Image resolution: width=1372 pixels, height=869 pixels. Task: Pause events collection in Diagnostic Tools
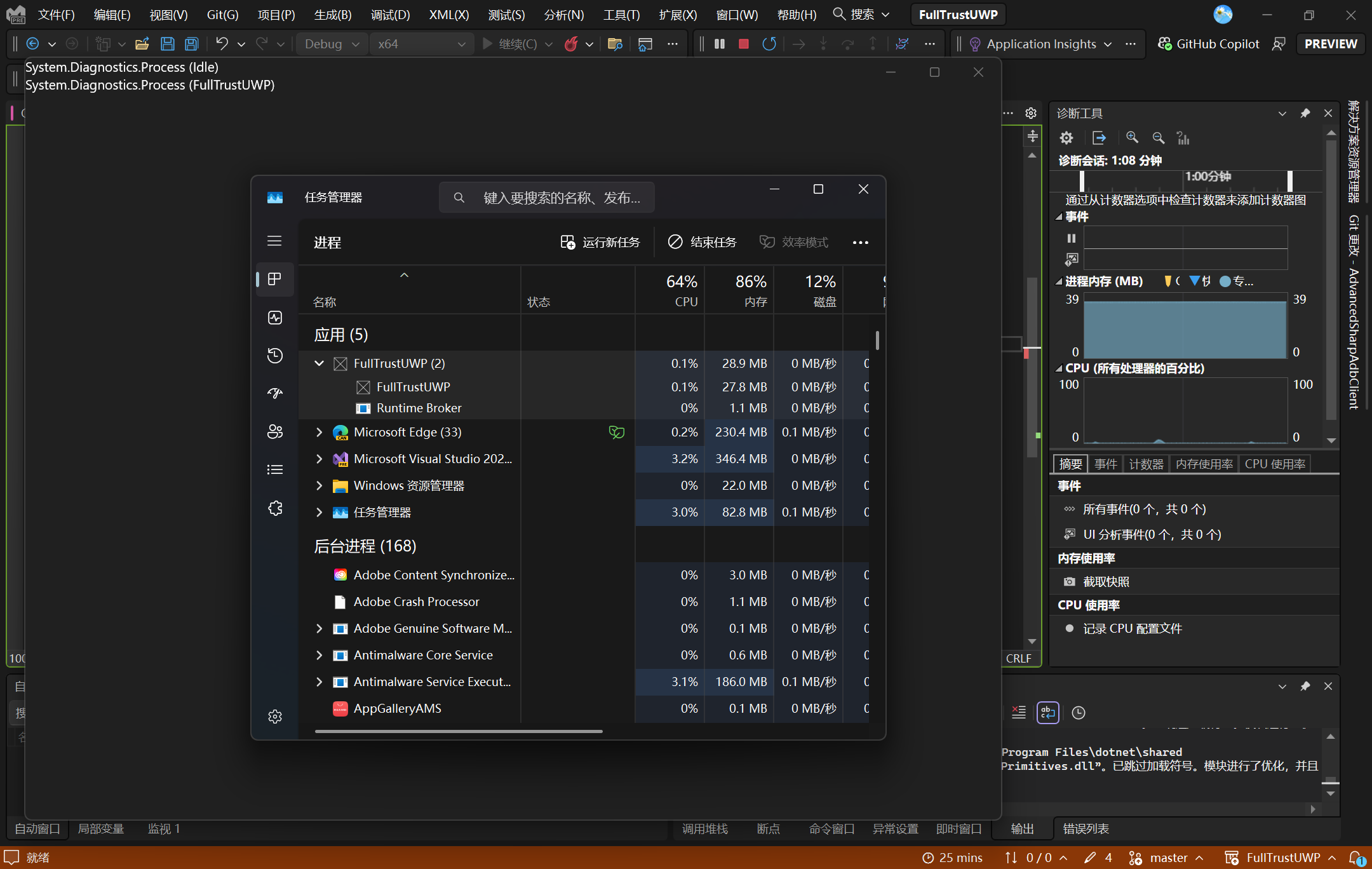click(x=1072, y=238)
